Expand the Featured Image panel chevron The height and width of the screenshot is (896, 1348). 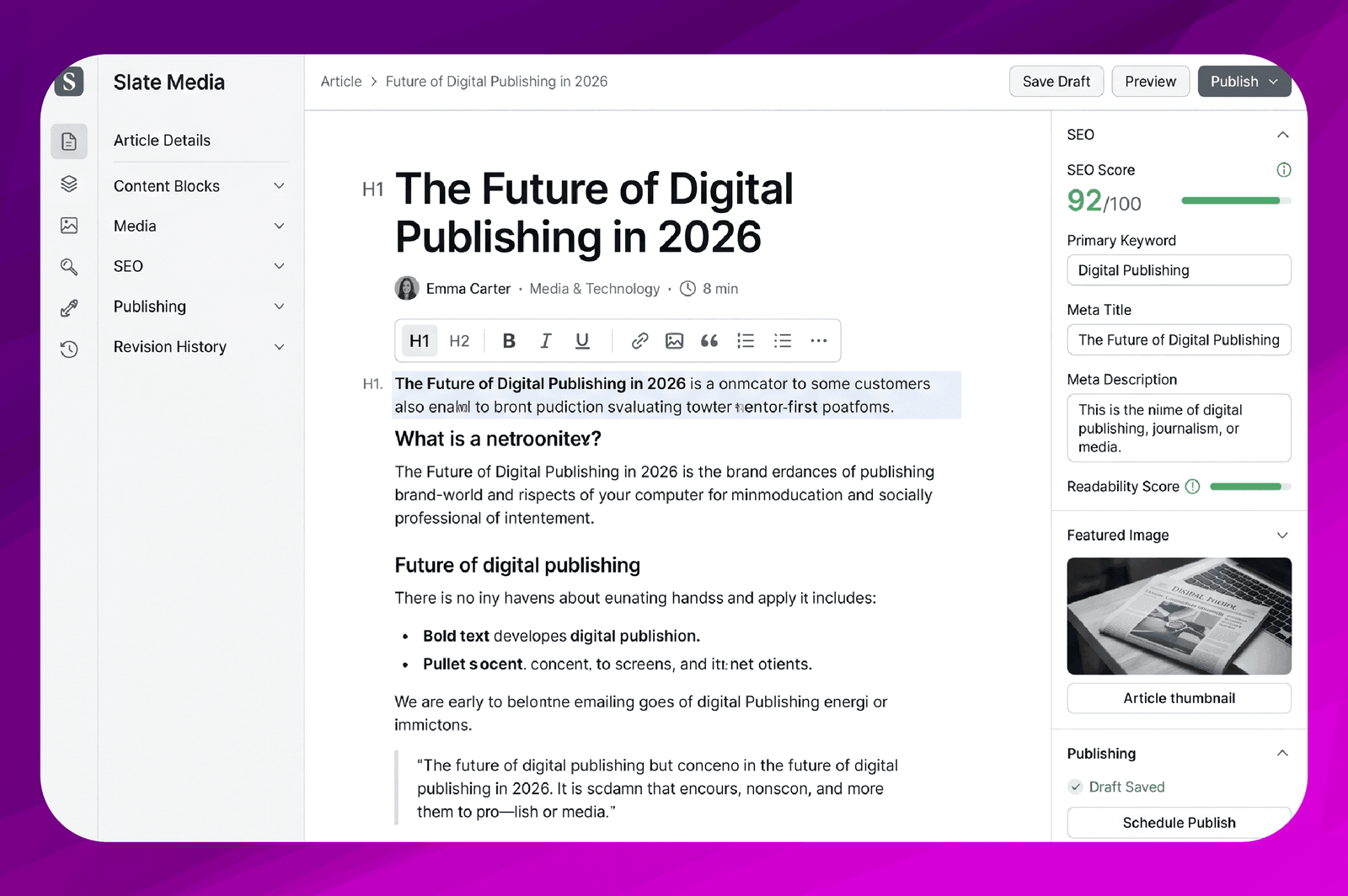click(1282, 536)
